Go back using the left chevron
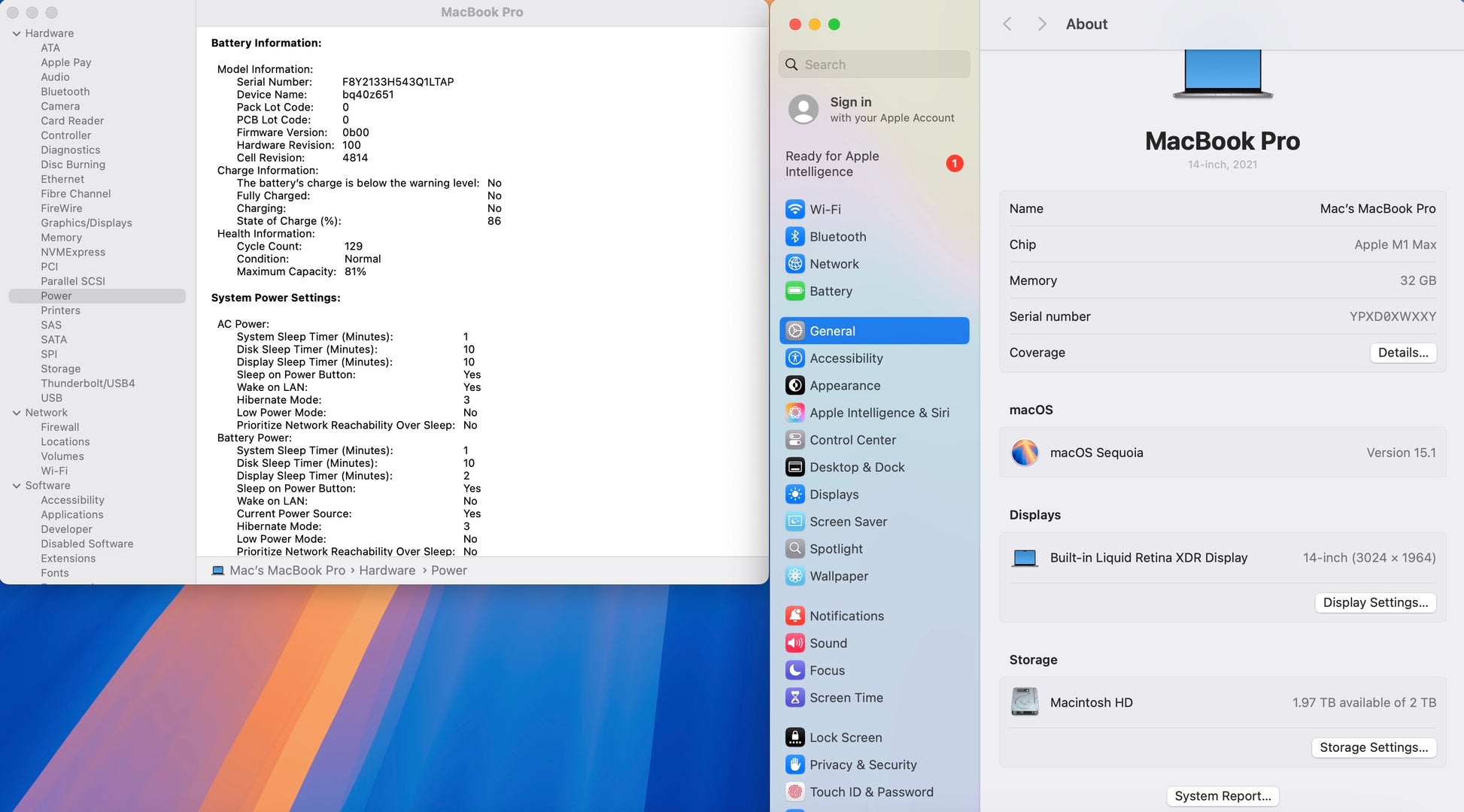Image resolution: width=1464 pixels, height=812 pixels. click(1007, 24)
